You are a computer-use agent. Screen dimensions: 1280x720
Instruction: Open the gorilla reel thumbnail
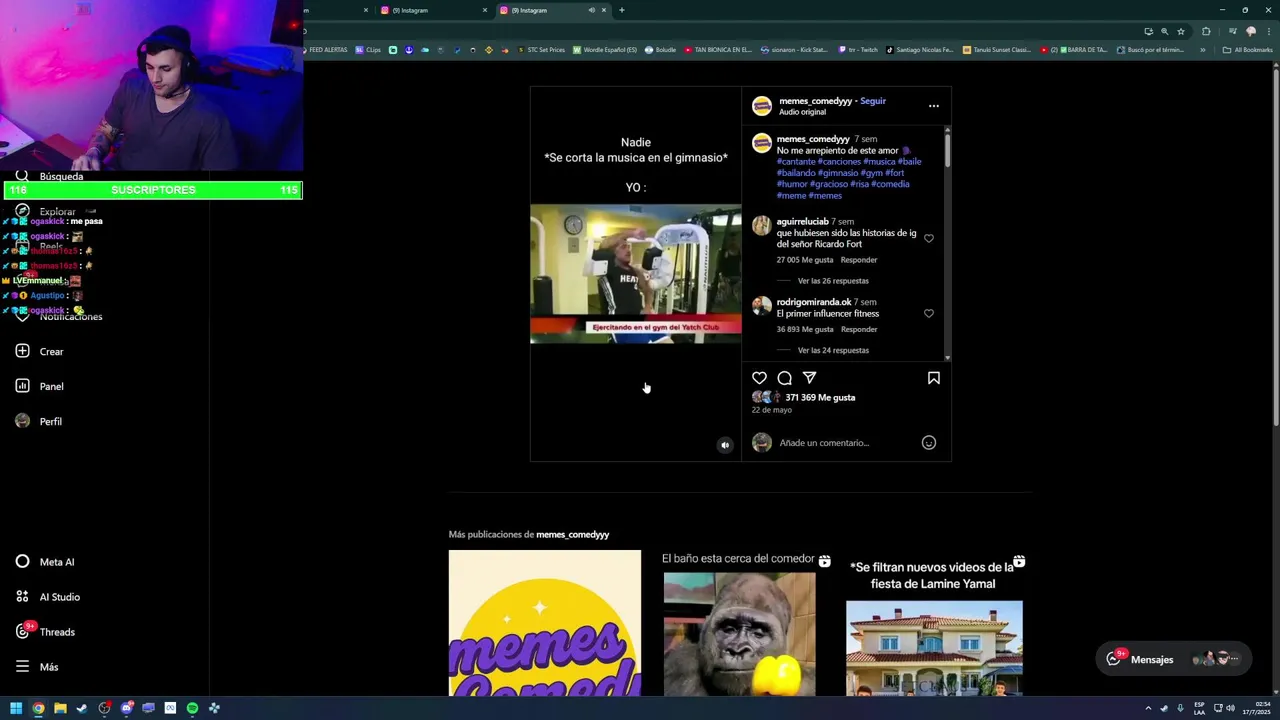(739, 622)
